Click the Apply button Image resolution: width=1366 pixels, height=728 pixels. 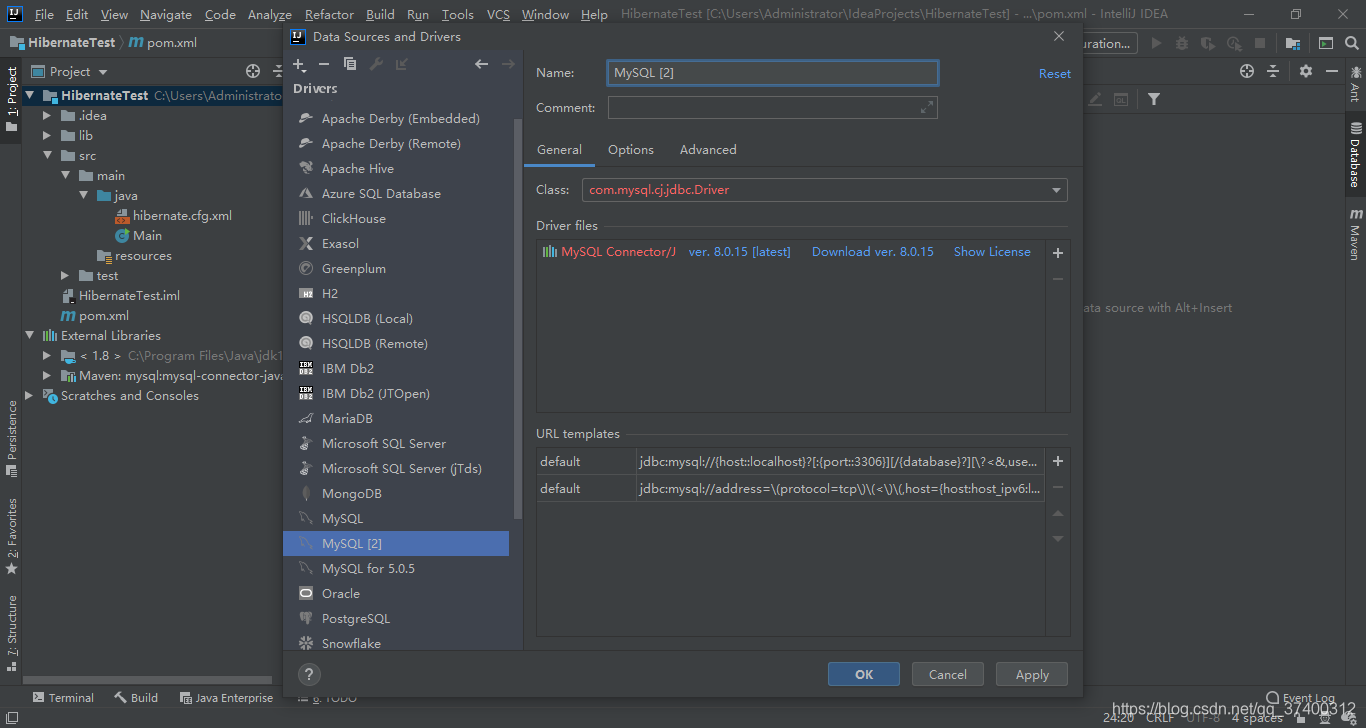[x=1032, y=674]
